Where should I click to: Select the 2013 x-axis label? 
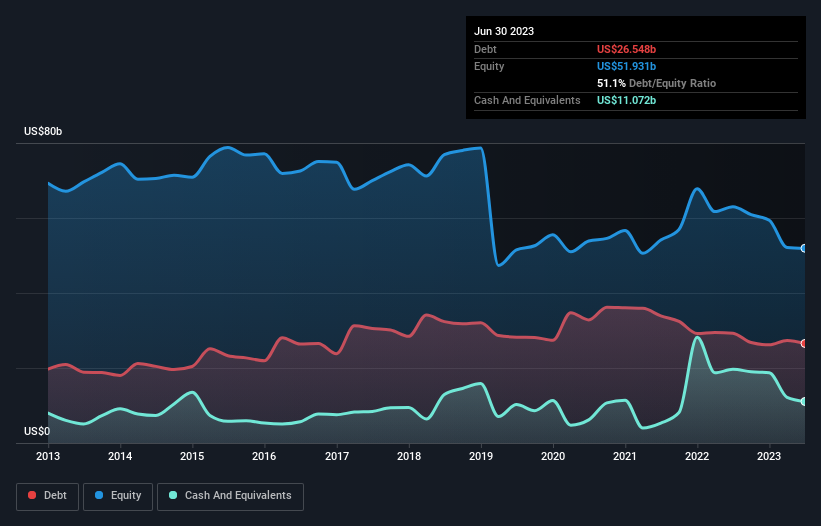pyautogui.click(x=48, y=456)
